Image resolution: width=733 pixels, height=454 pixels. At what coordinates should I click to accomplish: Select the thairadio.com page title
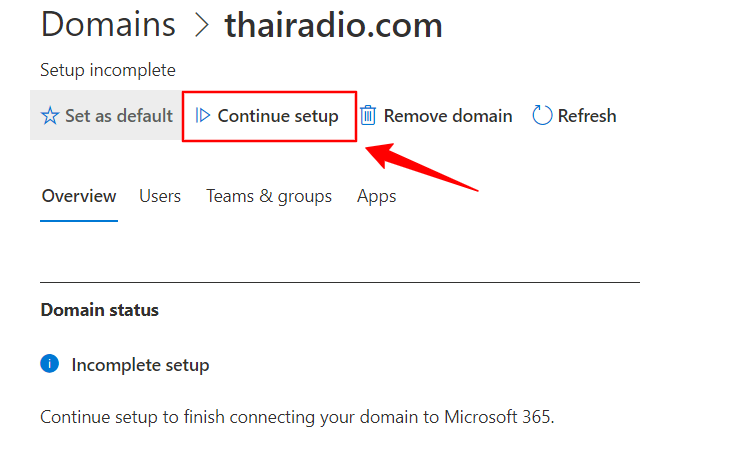pyautogui.click(x=333, y=25)
